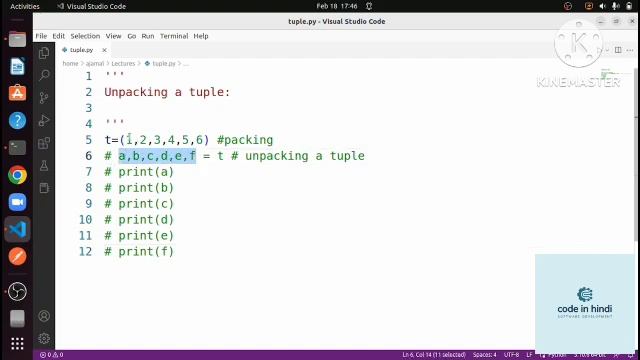Image resolution: width=640 pixels, height=360 pixels.
Task: Open the Run menu
Action: (x=148, y=36)
